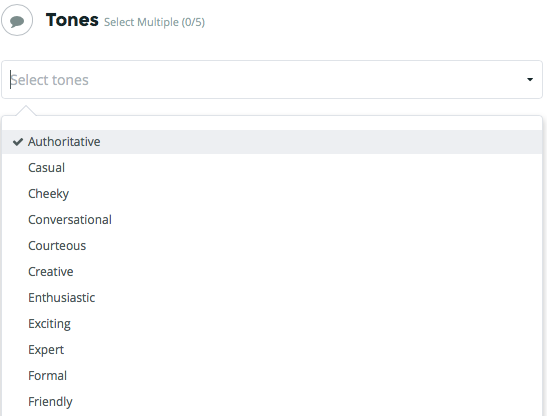This screenshot has width=547, height=416.
Task: Click the dropdown panel's pointer notch
Action: click(x=26, y=110)
